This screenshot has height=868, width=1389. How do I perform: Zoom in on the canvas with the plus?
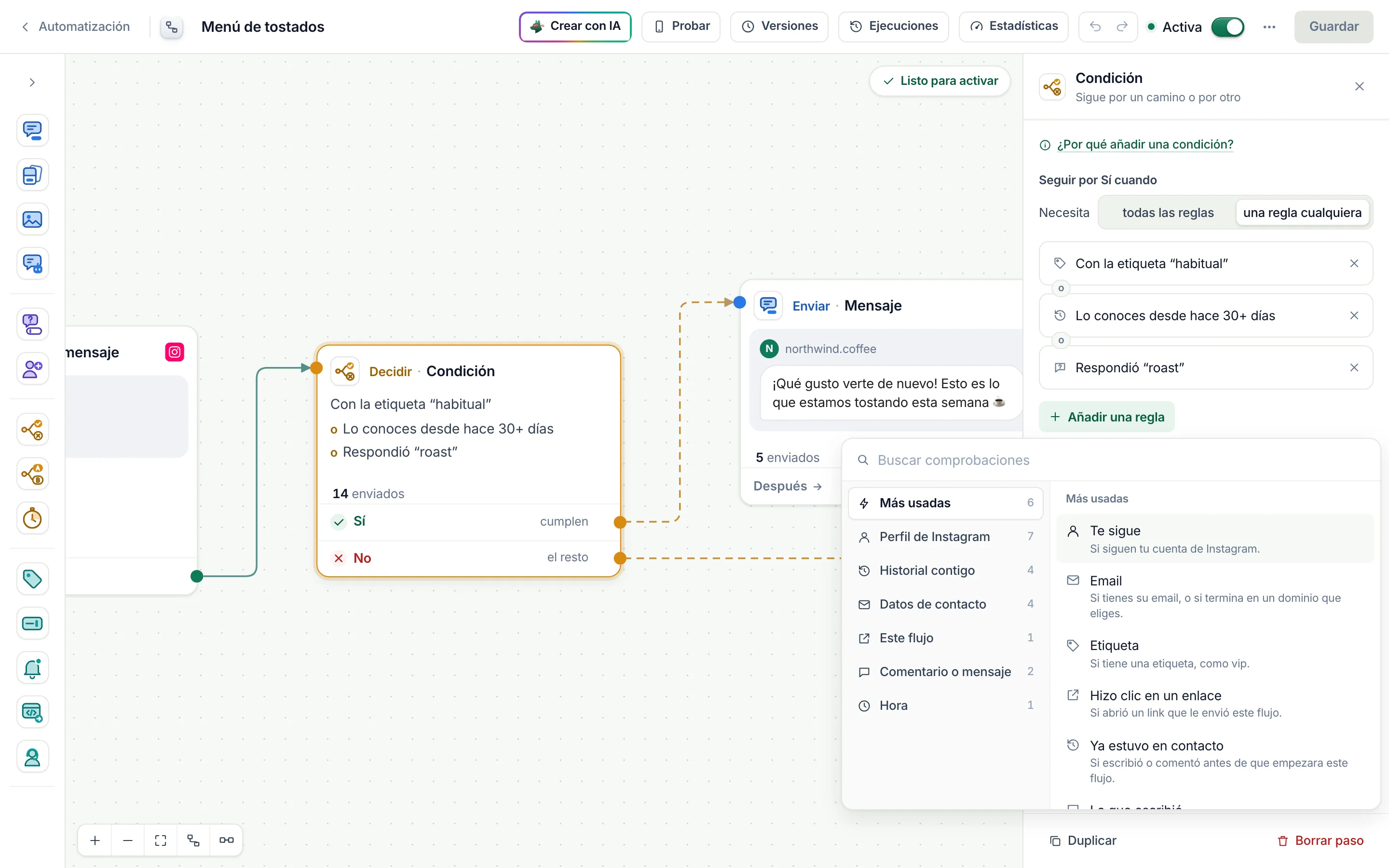point(95,841)
